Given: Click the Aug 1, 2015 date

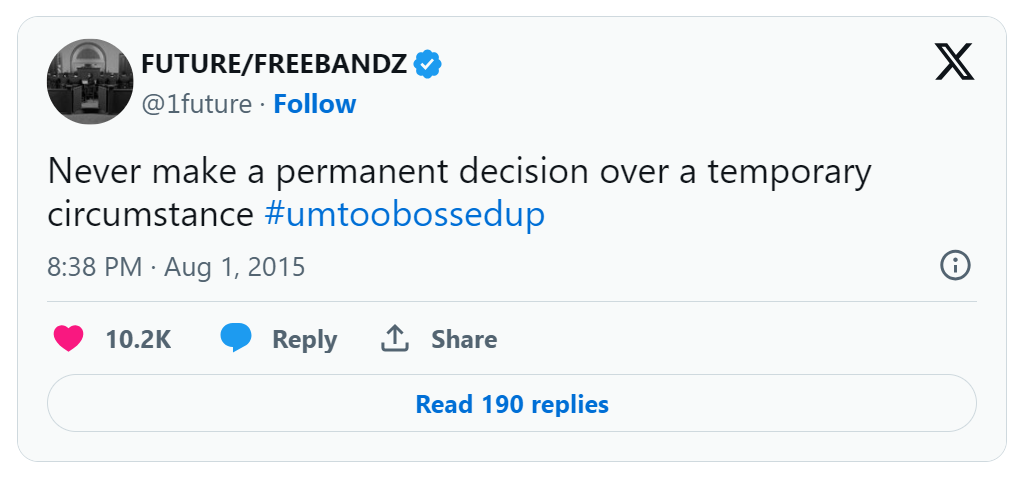Looking at the screenshot, I should [235, 267].
